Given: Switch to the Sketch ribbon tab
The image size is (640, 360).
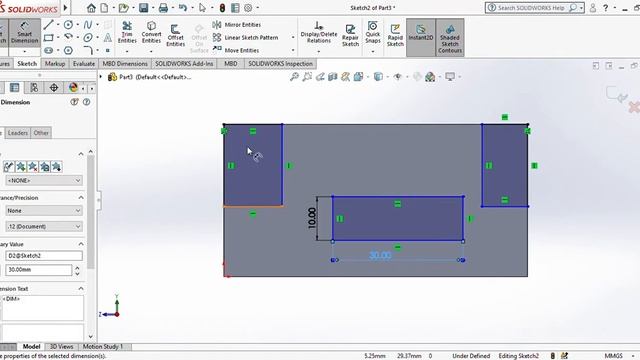Looking at the screenshot, I should tap(27, 64).
